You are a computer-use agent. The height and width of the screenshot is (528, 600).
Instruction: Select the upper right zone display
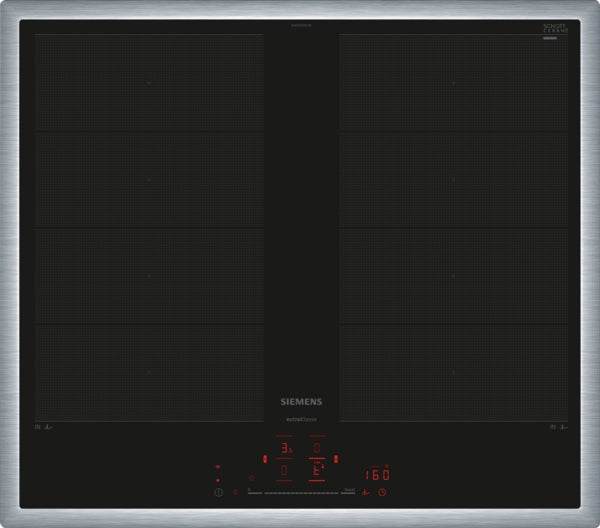[317, 448]
